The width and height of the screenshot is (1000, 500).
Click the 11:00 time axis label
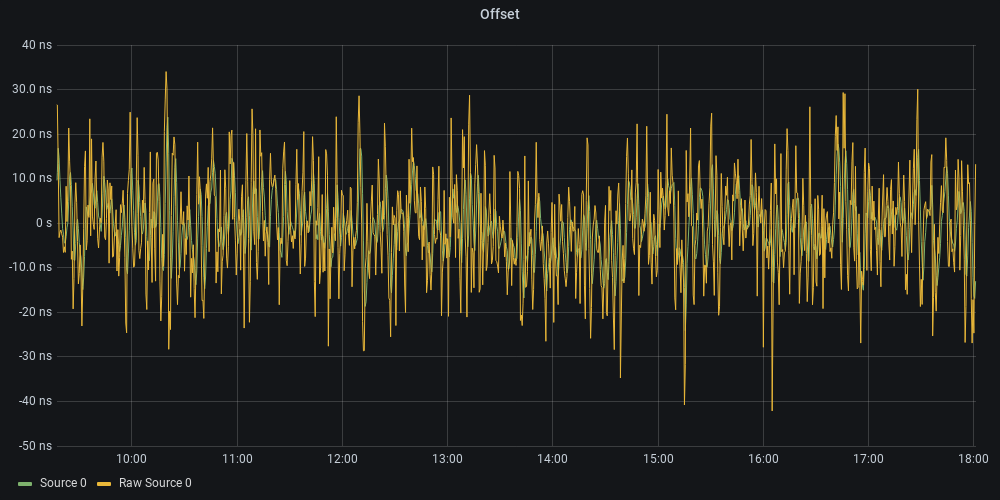pos(237,459)
